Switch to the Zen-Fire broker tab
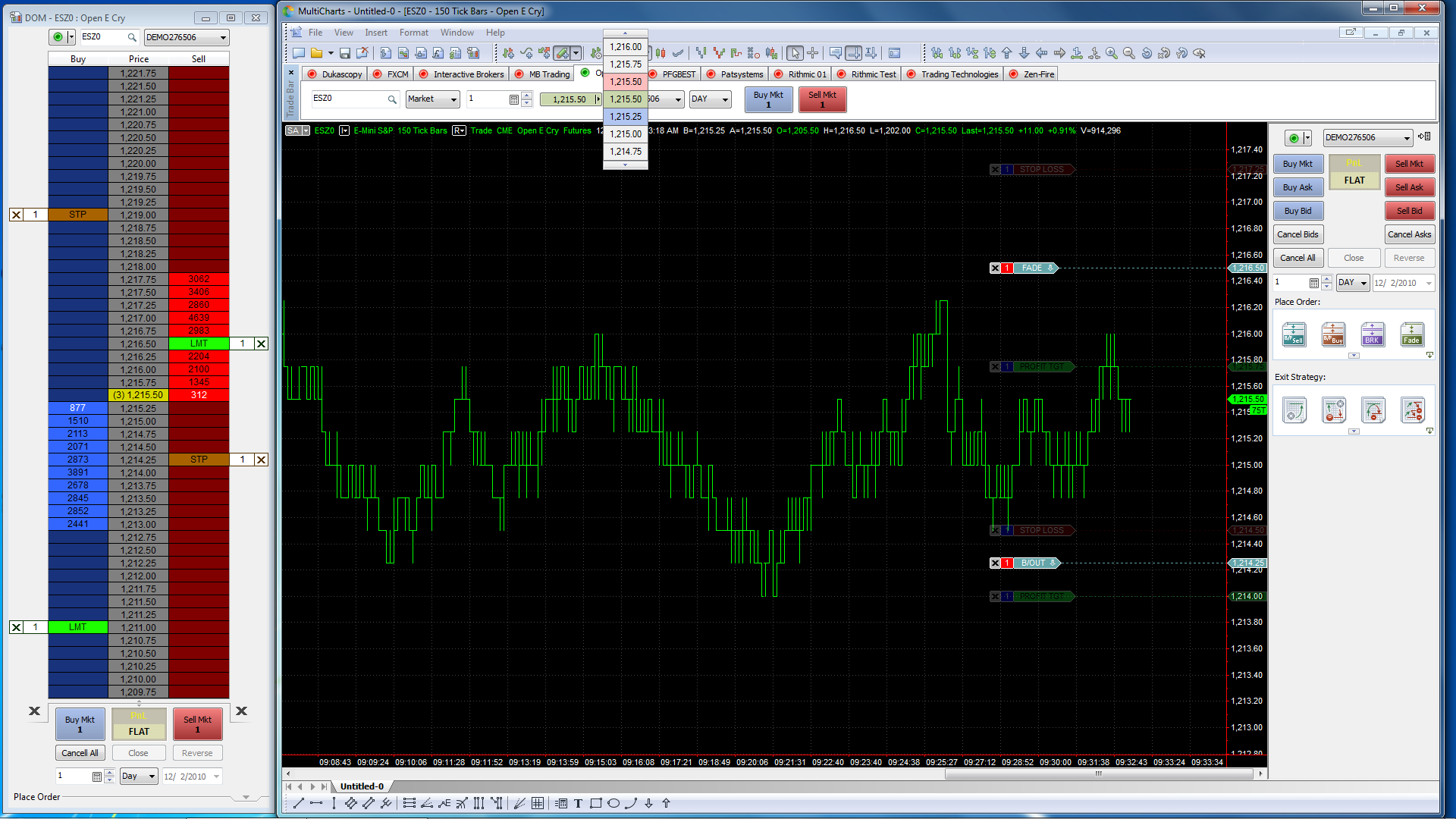This screenshot has height=819, width=1456. pos(1031,74)
